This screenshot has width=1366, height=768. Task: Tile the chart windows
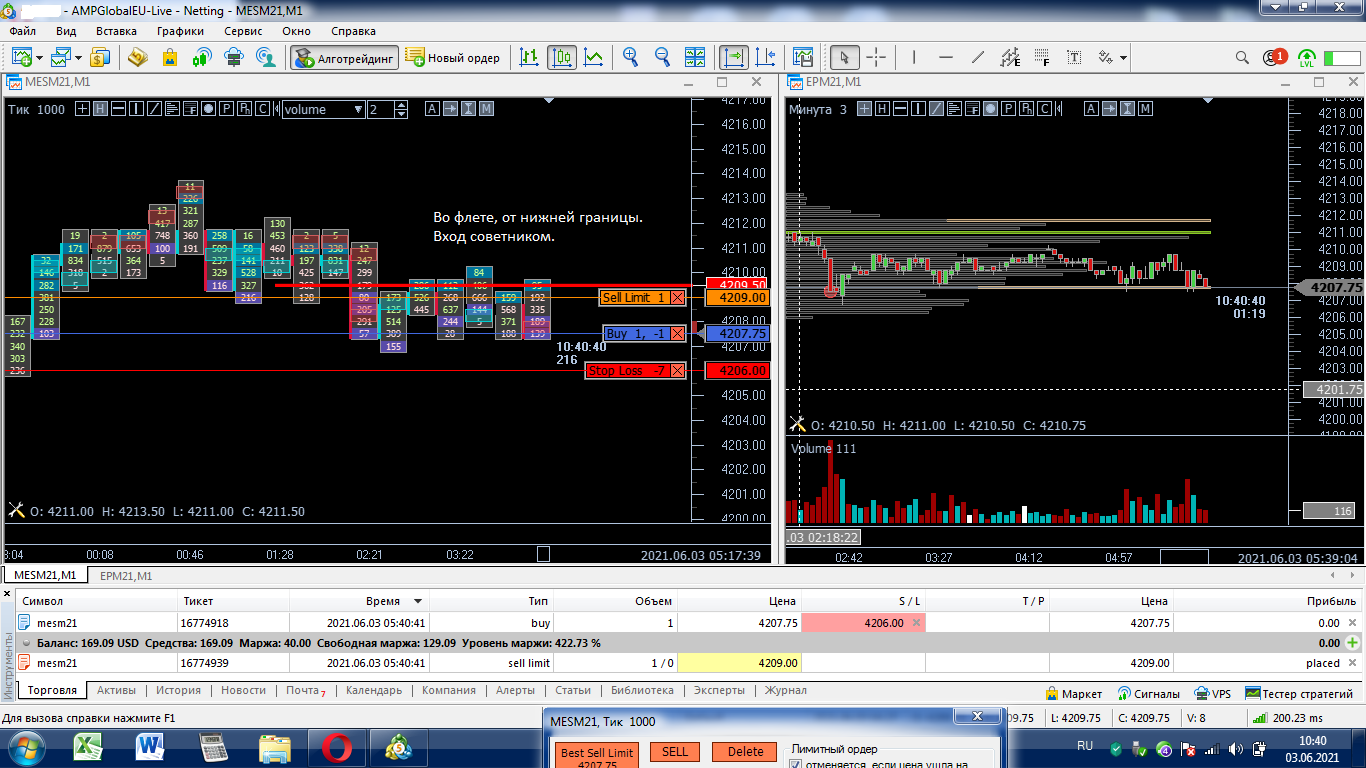(695, 58)
